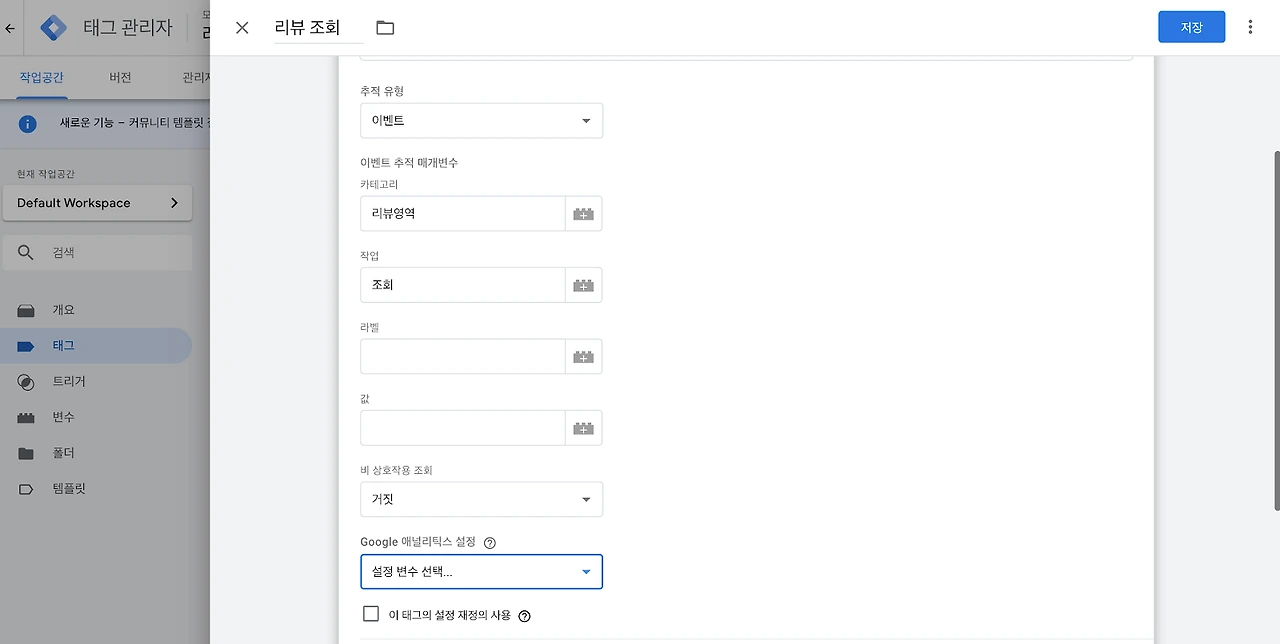
Task: Close the tag editor with the X icon
Action: 242,28
